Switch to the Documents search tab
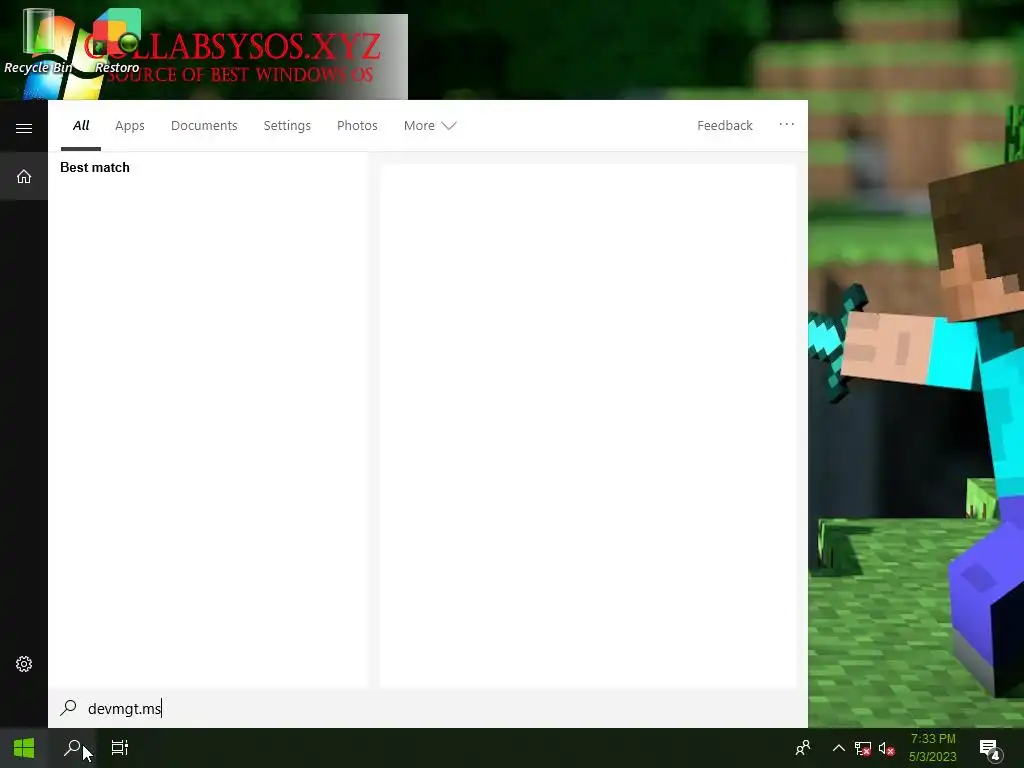Image resolution: width=1024 pixels, height=768 pixels. click(204, 125)
